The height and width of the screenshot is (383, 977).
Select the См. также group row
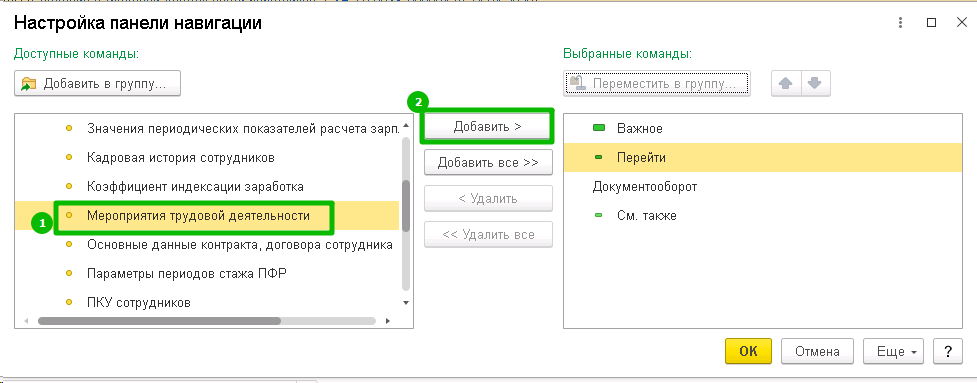(763, 216)
